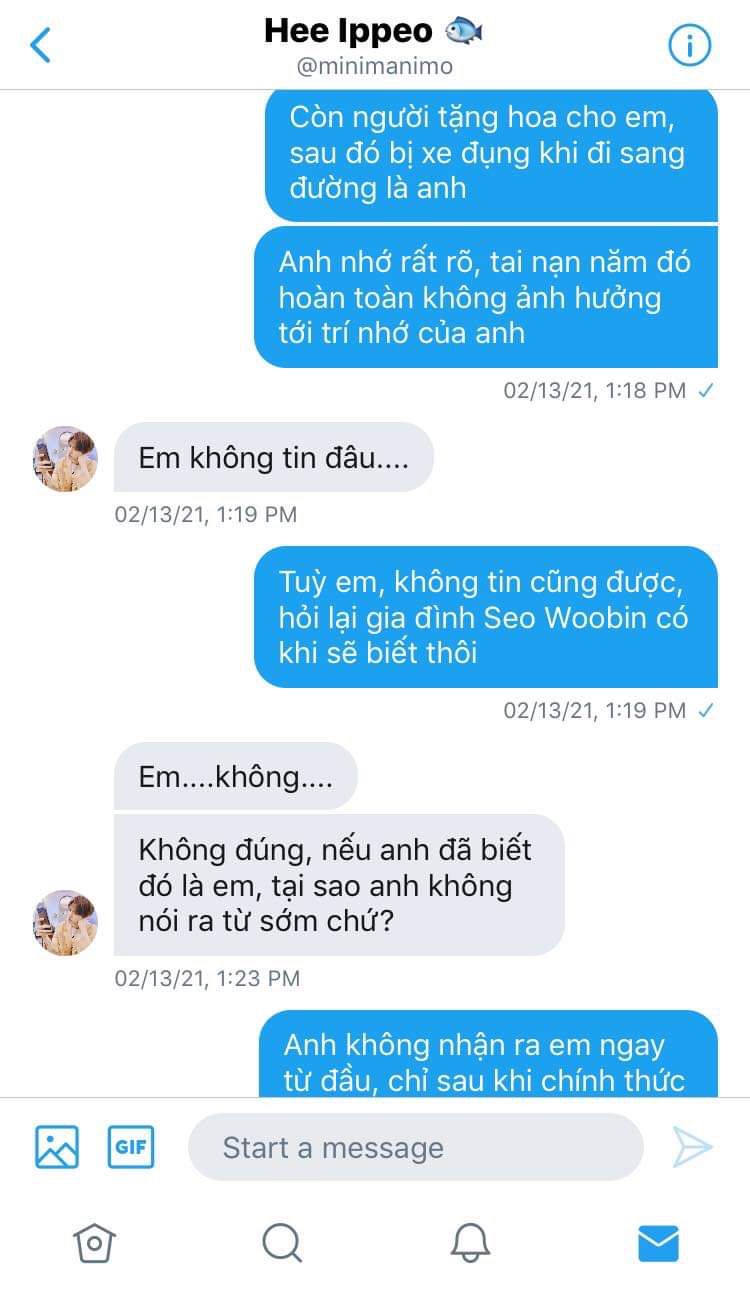Tap the 'Còn người tặng hoa cho em' bubble
This screenshot has width=750, height=1295.
pyautogui.click(x=491, y=155)
